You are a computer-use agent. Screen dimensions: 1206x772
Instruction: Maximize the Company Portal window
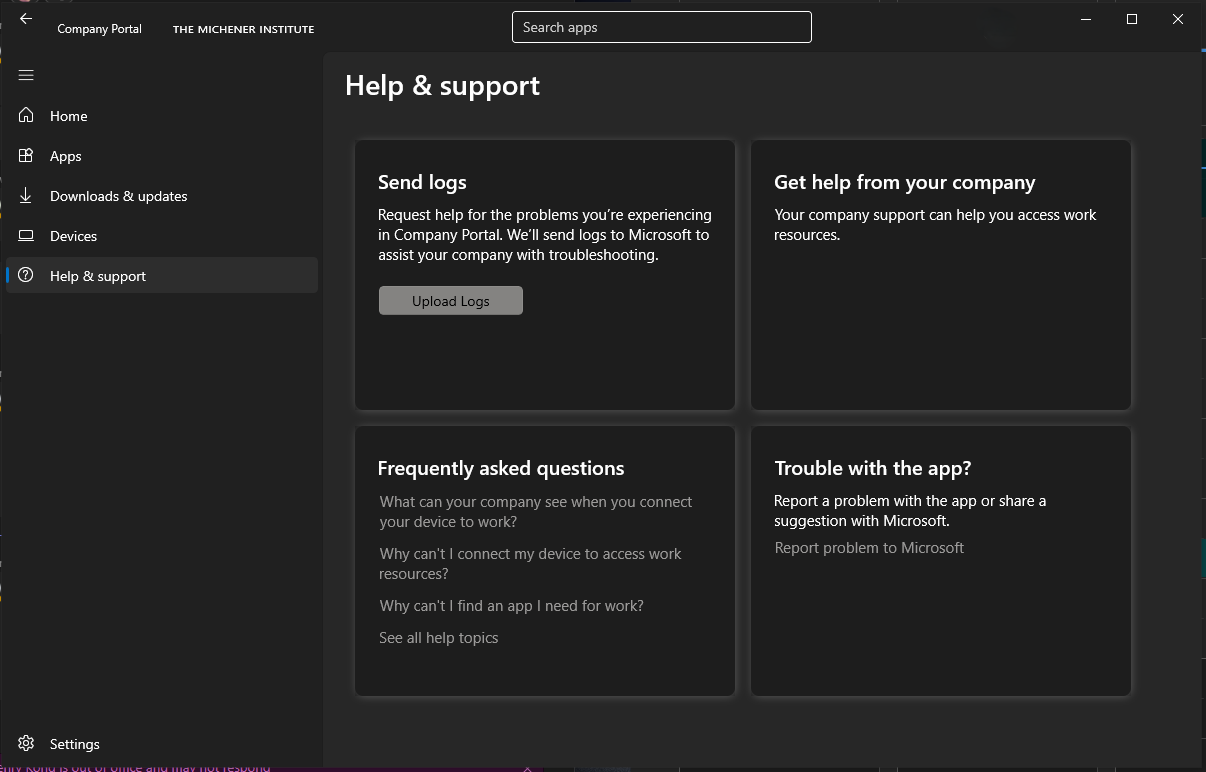[1132, 19]
